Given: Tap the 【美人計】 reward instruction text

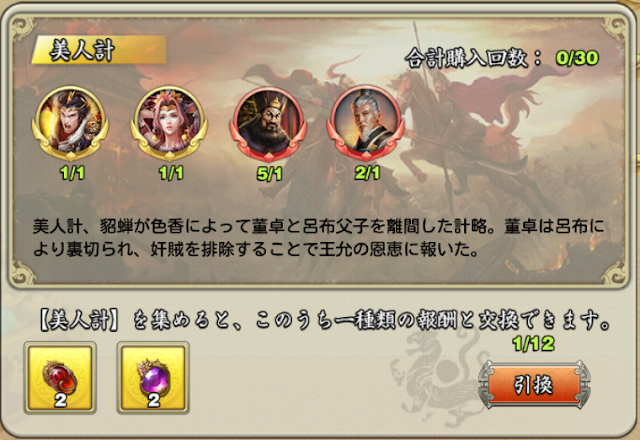Looking at the screenshot, I should (x=324, y=320).
